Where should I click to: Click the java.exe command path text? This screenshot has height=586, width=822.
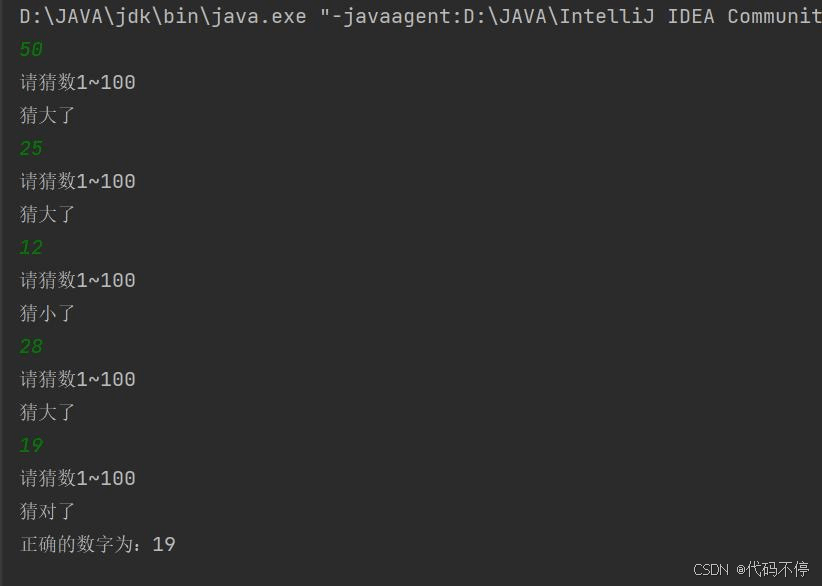coord(165,17)
